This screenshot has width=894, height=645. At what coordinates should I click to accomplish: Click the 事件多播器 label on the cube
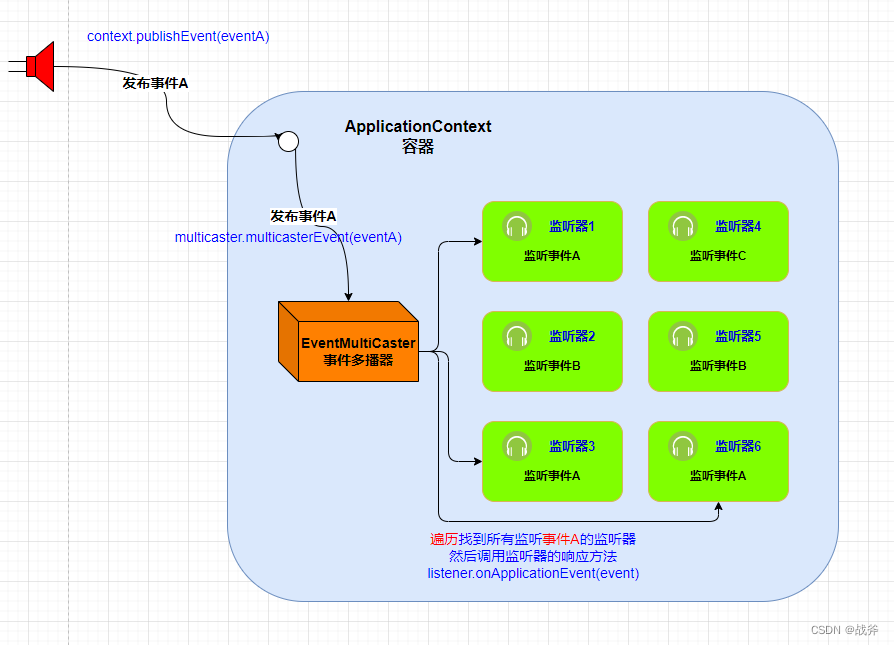click(x=358, y=360)
